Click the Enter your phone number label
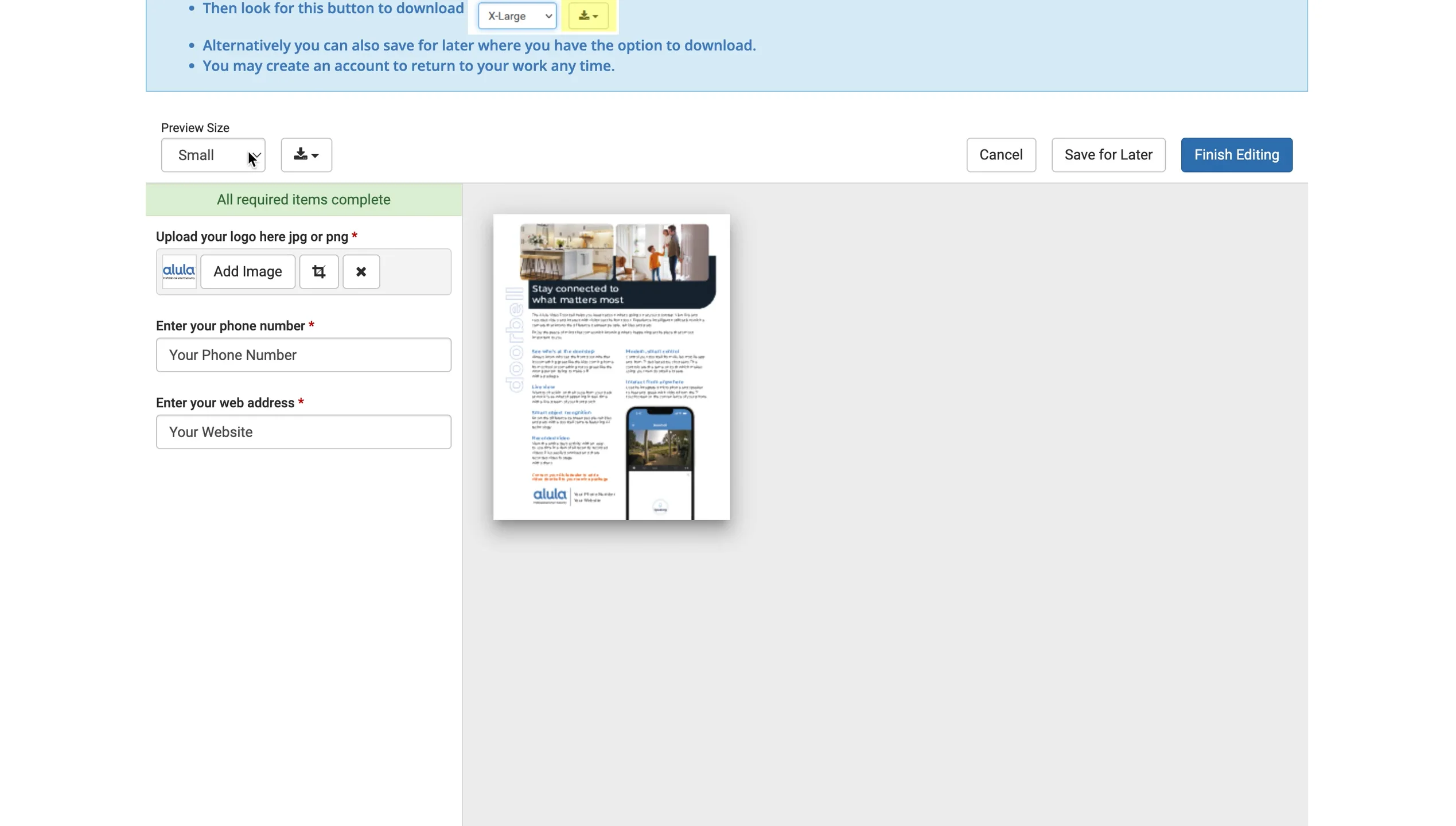Viewport: 1456px width, 826px height. click(x=235, y=326)
